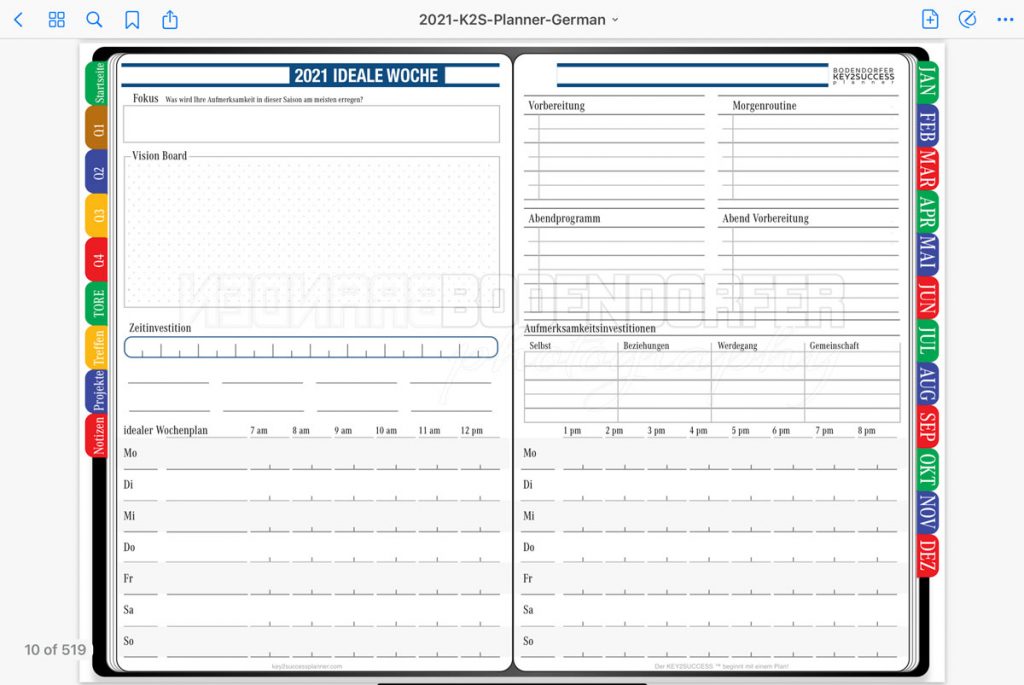Click the 12 pm time label

[x=472, y=431]
